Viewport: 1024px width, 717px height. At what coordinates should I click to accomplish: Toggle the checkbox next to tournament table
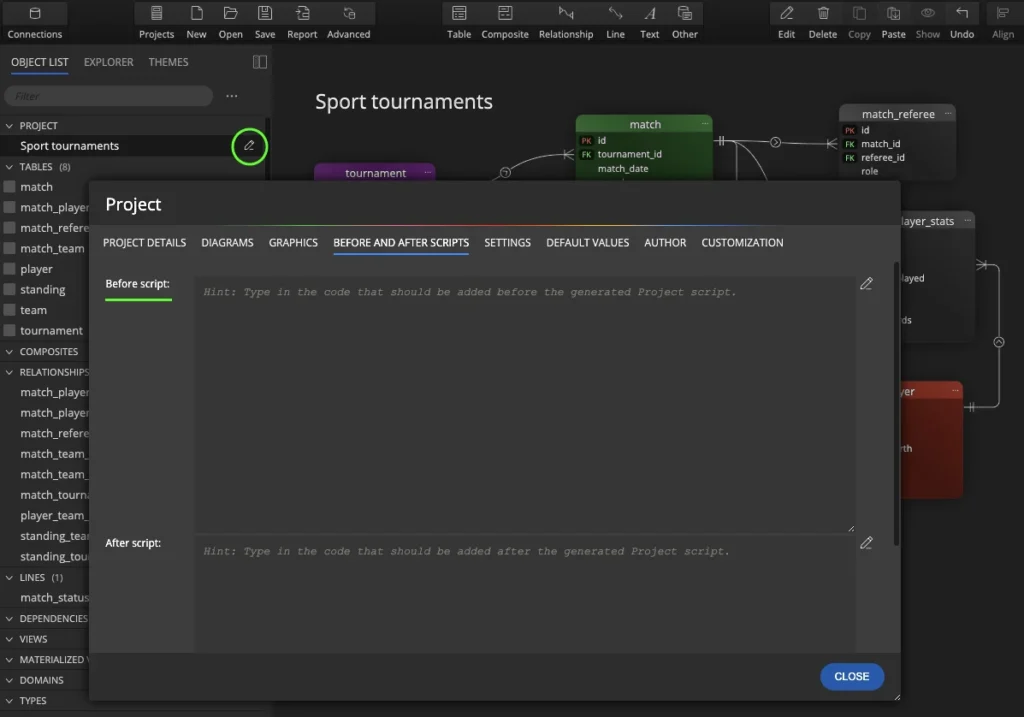(10, 331)
